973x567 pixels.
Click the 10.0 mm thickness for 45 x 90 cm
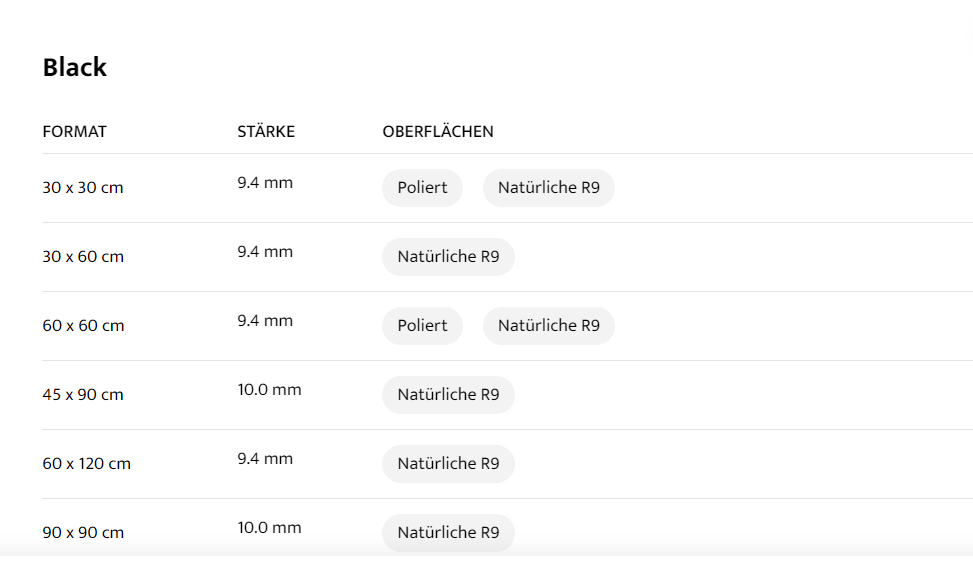(269, 390)
